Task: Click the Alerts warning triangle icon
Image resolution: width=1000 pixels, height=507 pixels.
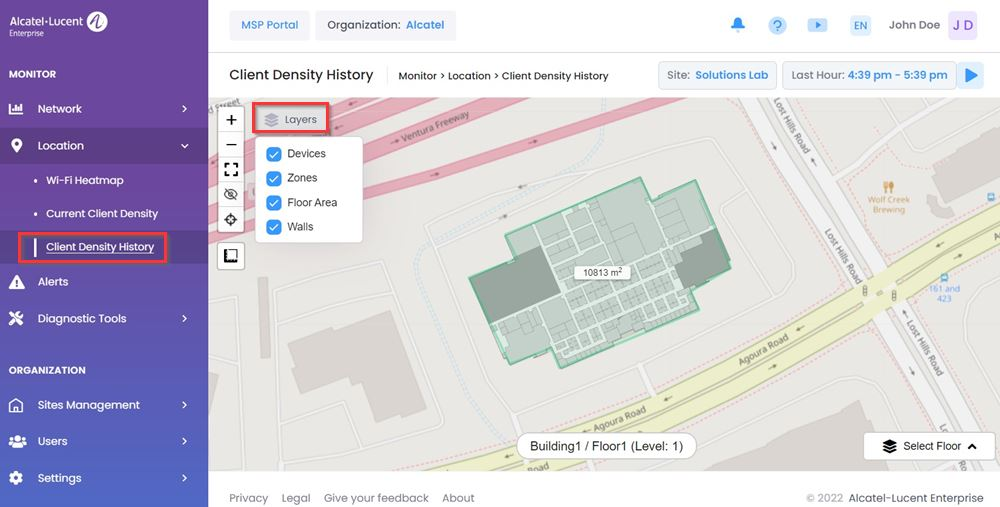Action: [17, 282]
